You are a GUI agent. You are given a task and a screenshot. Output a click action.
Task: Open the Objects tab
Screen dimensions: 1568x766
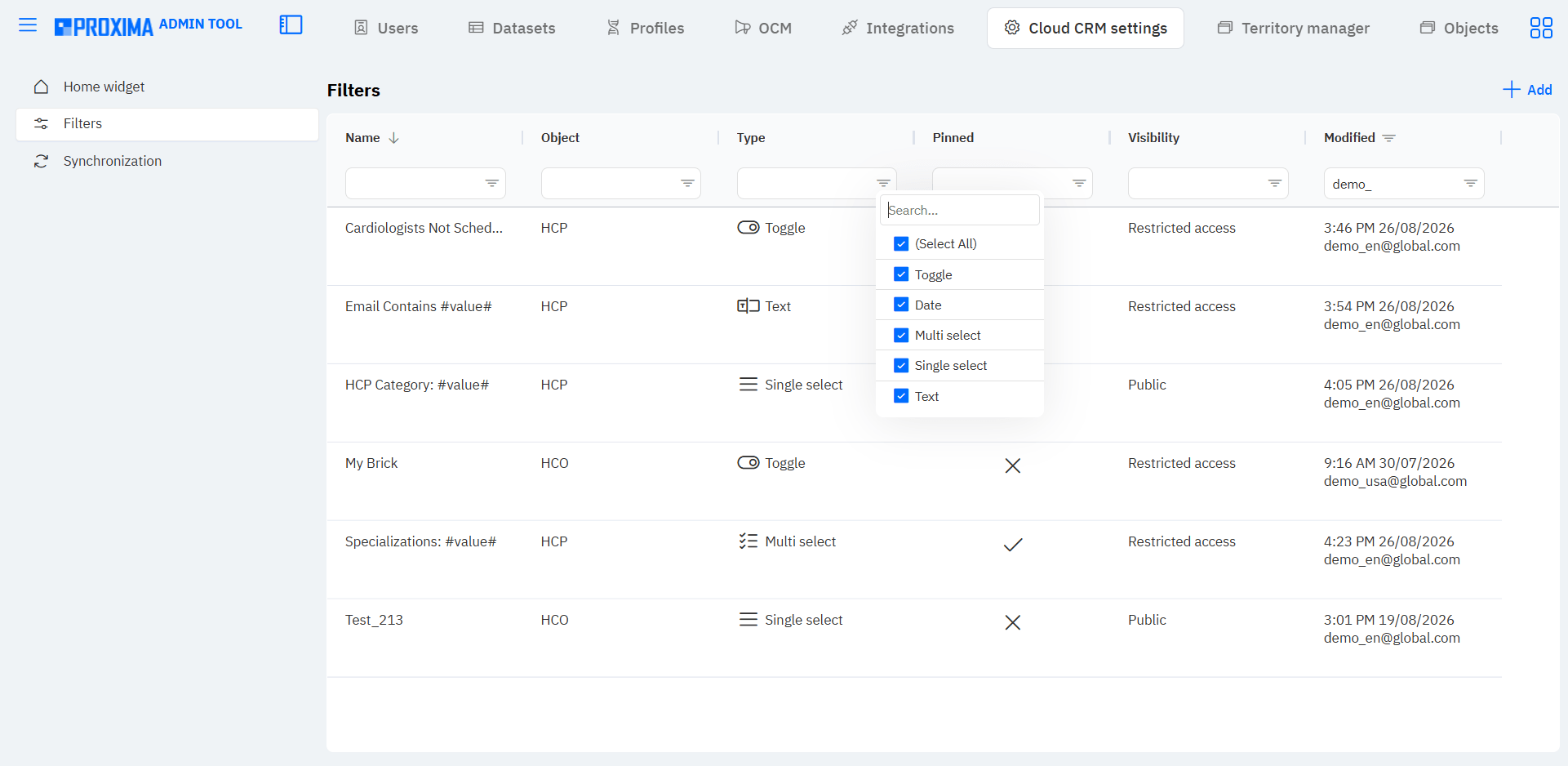coord(1459,28)
